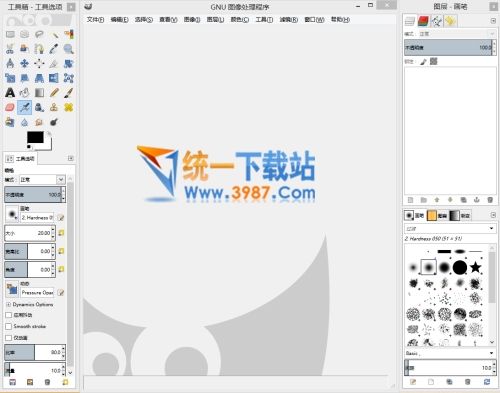This screenshot has width=500, height=393.
Task: Select the Zoom magnifier tool
Action: (69, 49)
